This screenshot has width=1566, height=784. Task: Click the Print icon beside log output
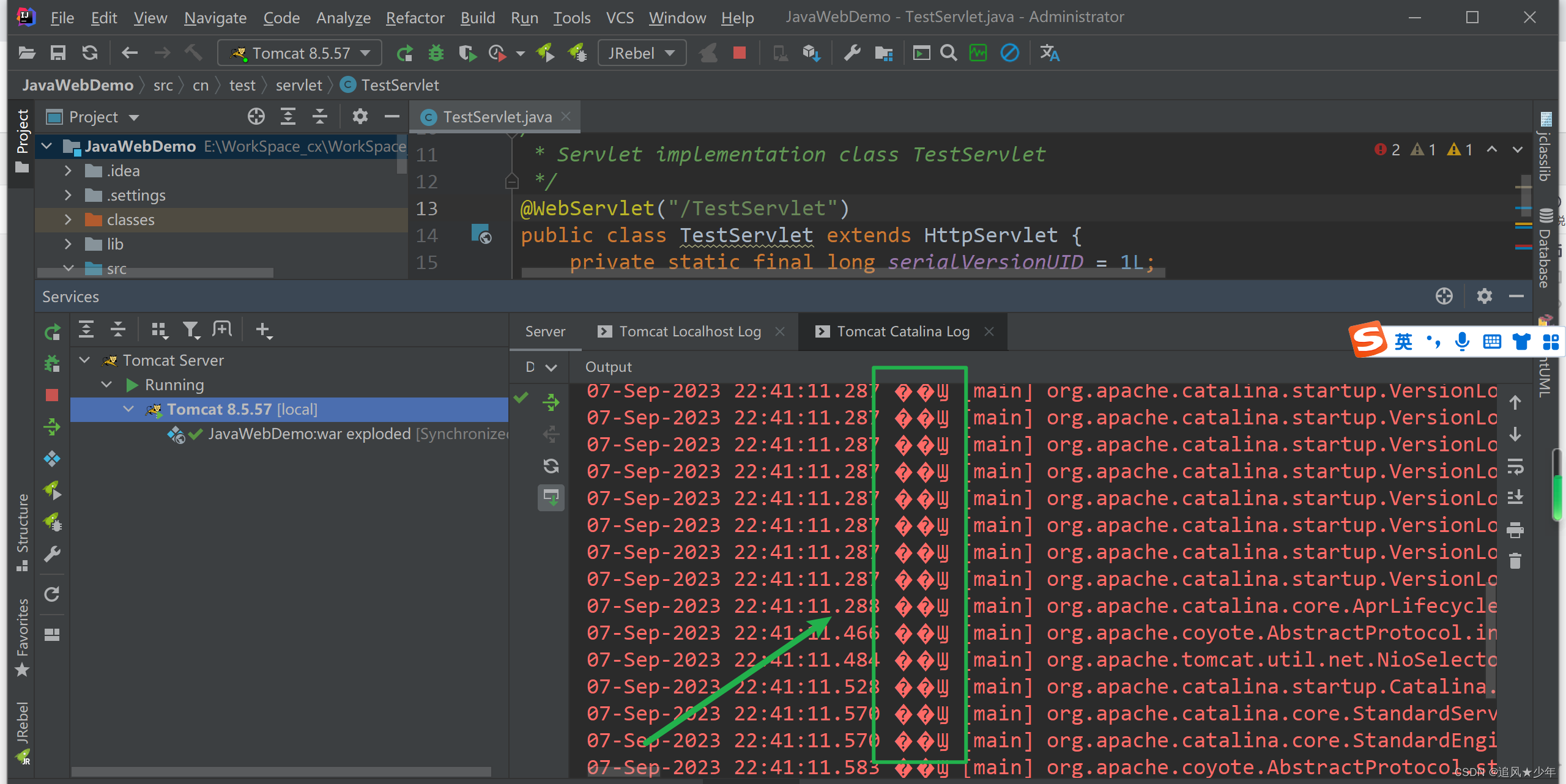coord(1515,530)
